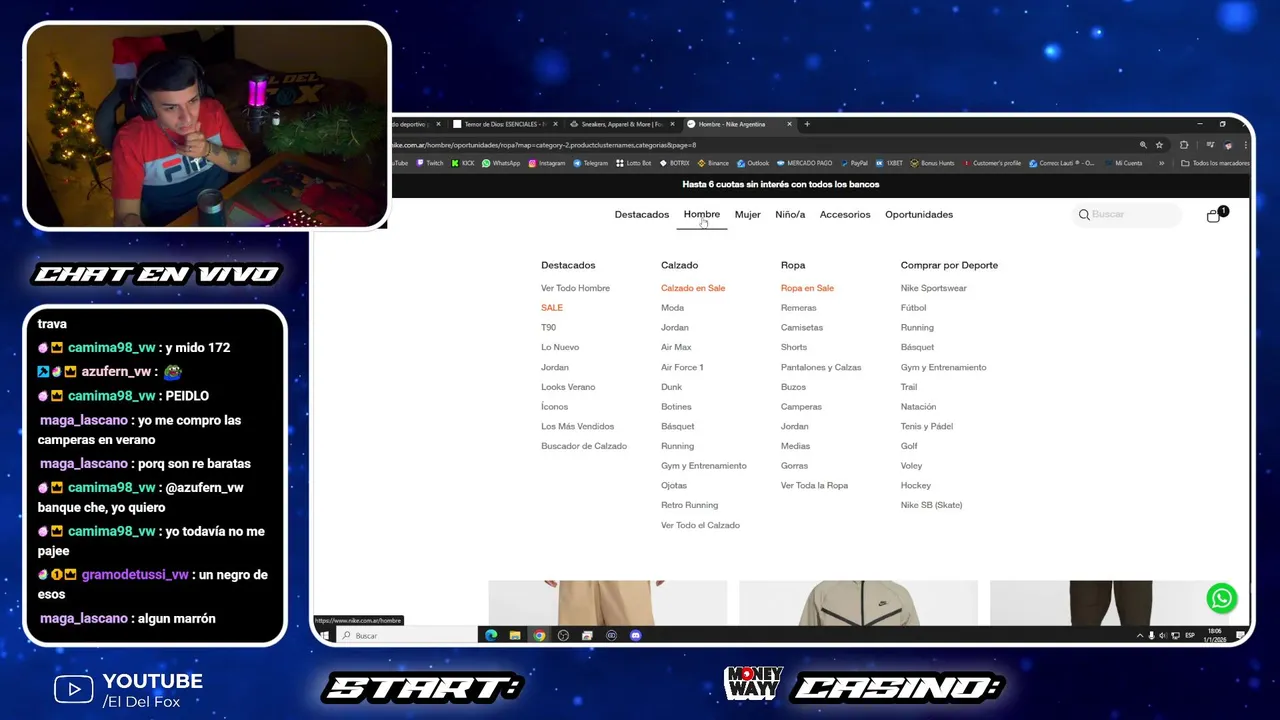Click the Chrome icon in the taskbar
1280x720 pixels.
[x=539, y=635]
